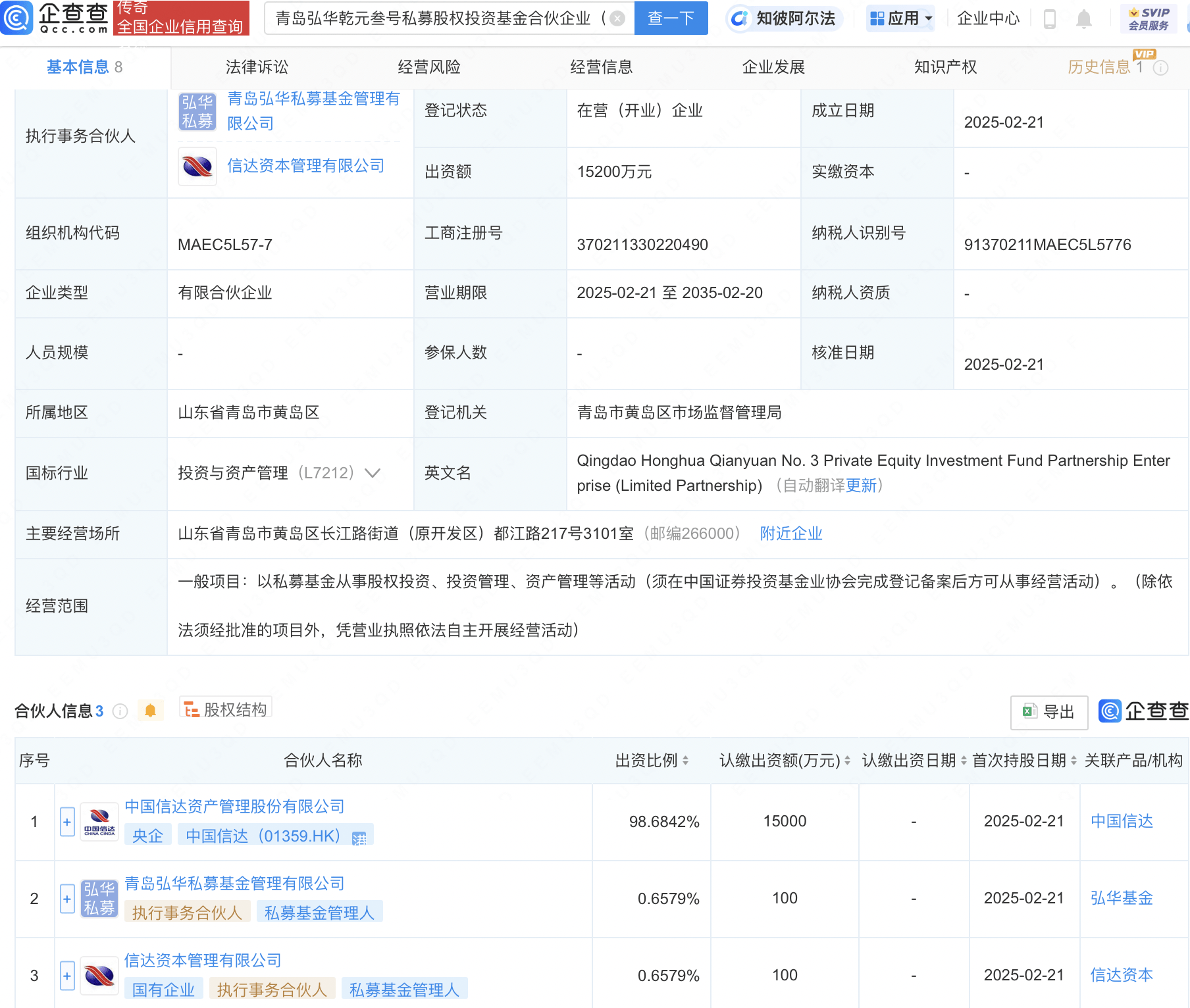The image size is (1190, 1008).
Task: Click 15200万元 capital value
Action: click(614, 172)
